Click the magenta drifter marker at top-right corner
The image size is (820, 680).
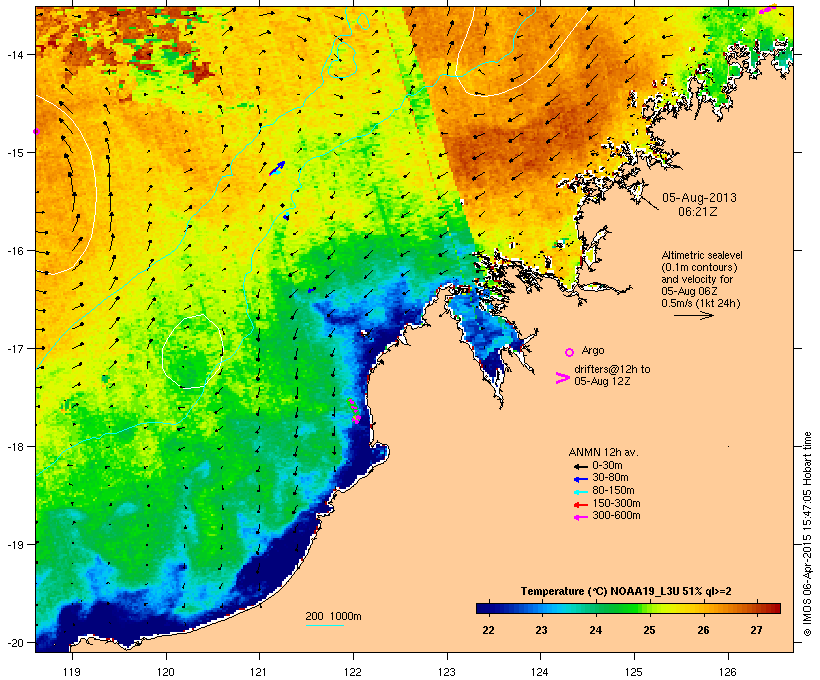click(767, 8)
